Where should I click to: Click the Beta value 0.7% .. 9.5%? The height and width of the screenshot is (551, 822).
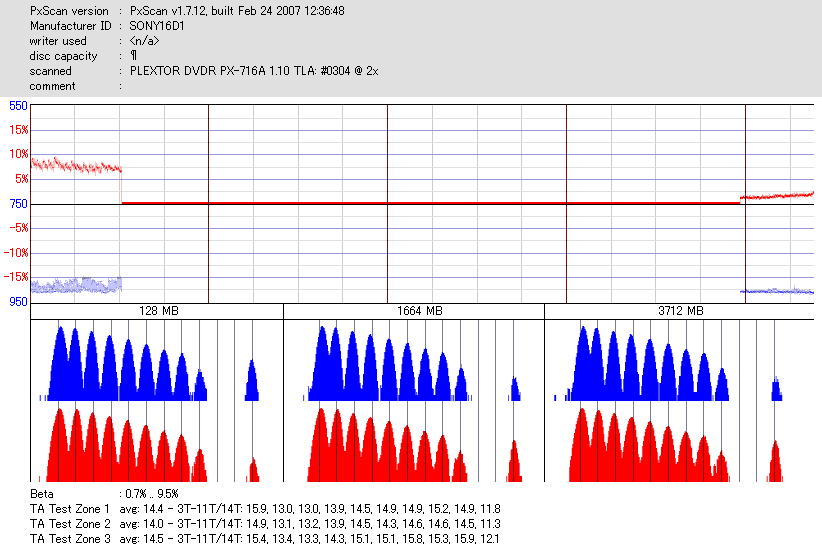point(152,494)
